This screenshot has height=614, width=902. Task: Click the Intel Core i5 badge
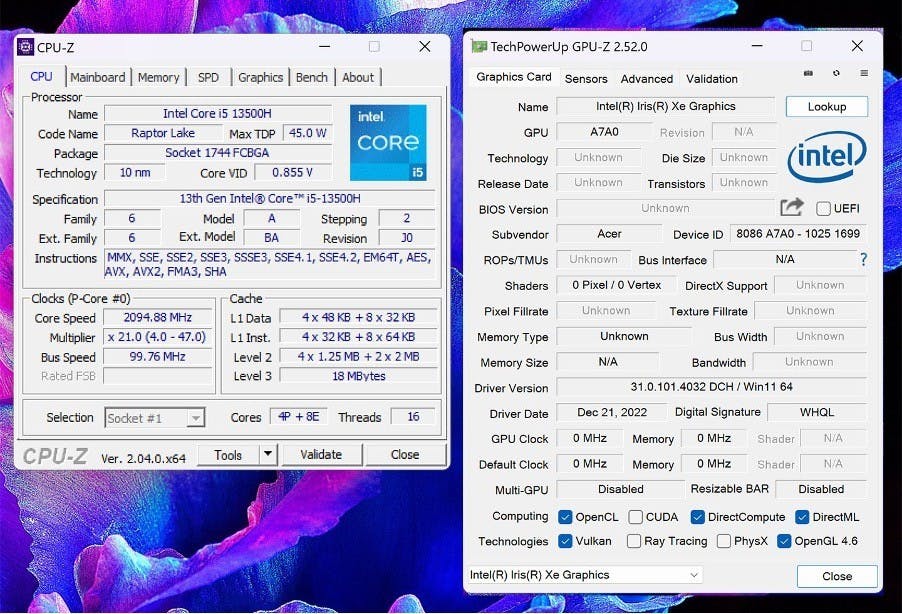tap(388, 143)
